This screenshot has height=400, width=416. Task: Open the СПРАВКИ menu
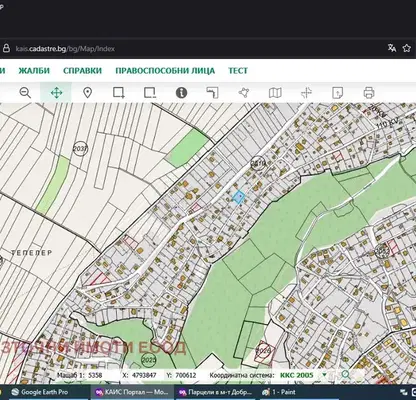point(82,71)
